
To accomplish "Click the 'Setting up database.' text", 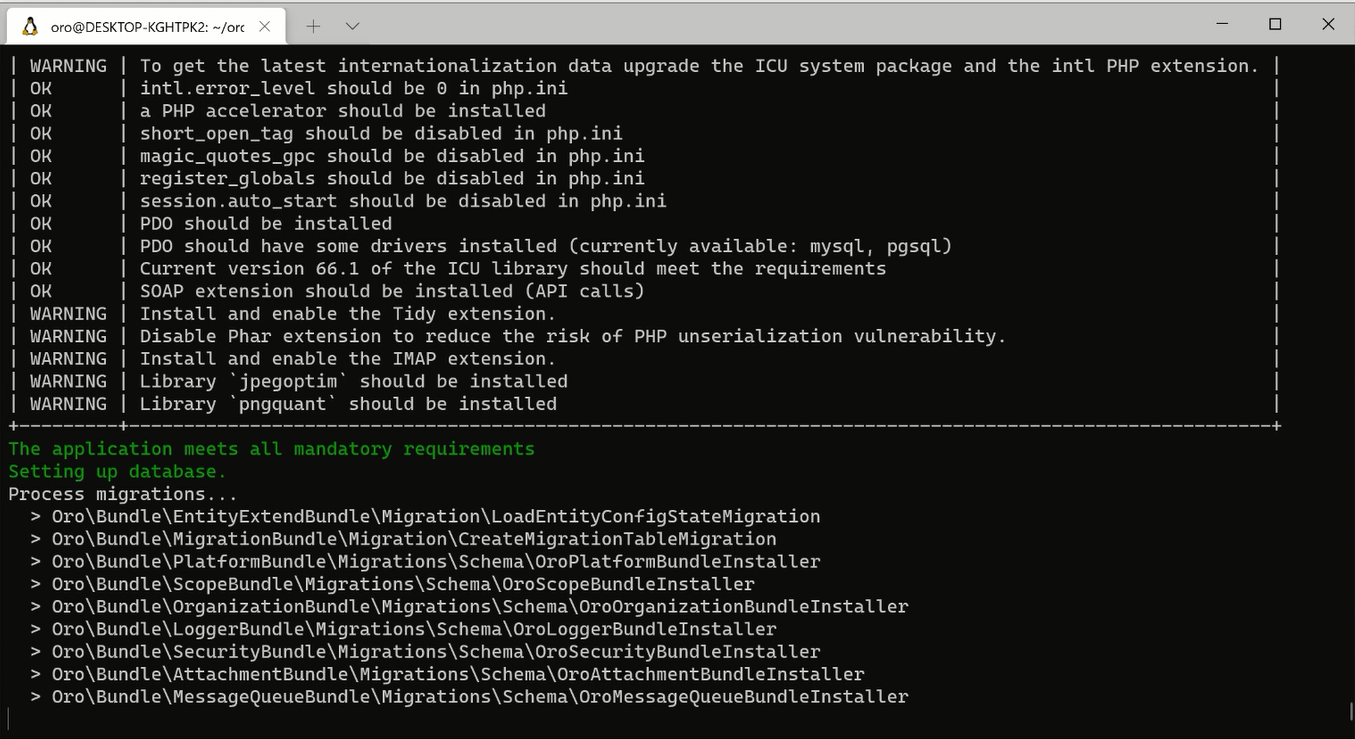I will coord(117,472).
